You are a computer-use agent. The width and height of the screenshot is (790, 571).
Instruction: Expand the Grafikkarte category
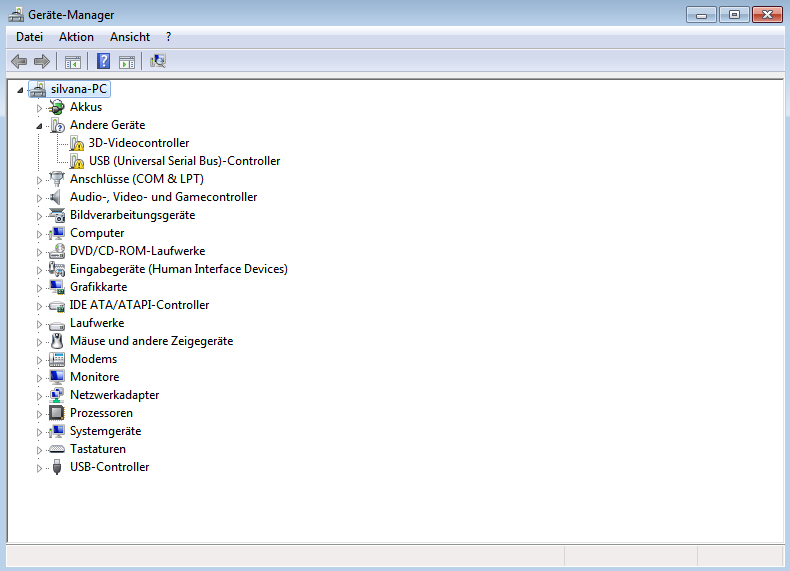tap(40, 287)
